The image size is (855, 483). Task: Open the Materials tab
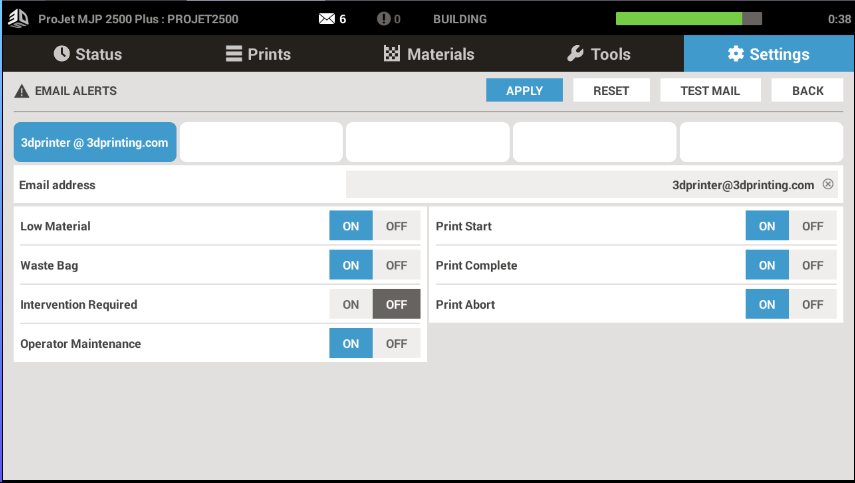click(428, 54)
